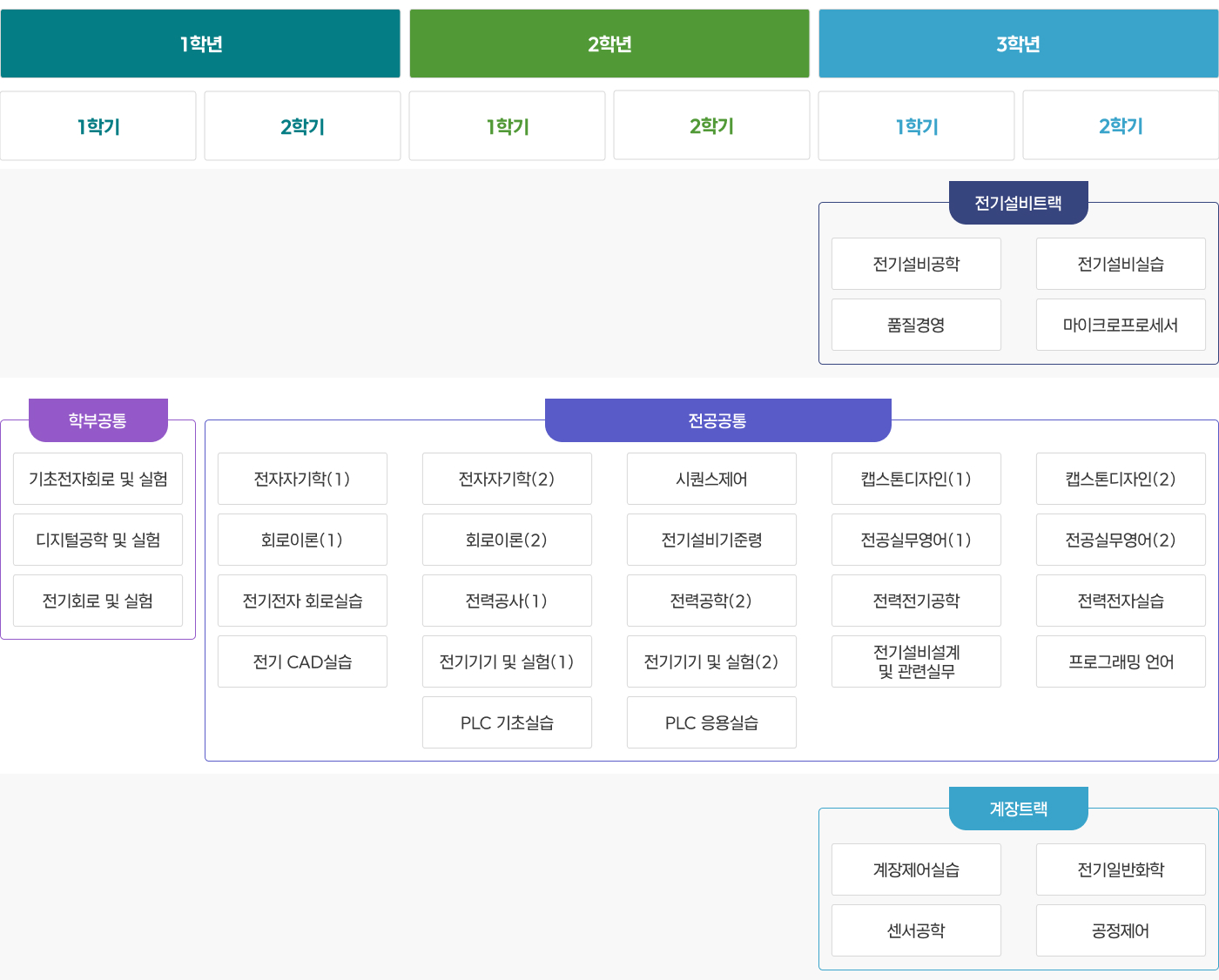Click the 3학년 blue header

(x=1019, y=44)
